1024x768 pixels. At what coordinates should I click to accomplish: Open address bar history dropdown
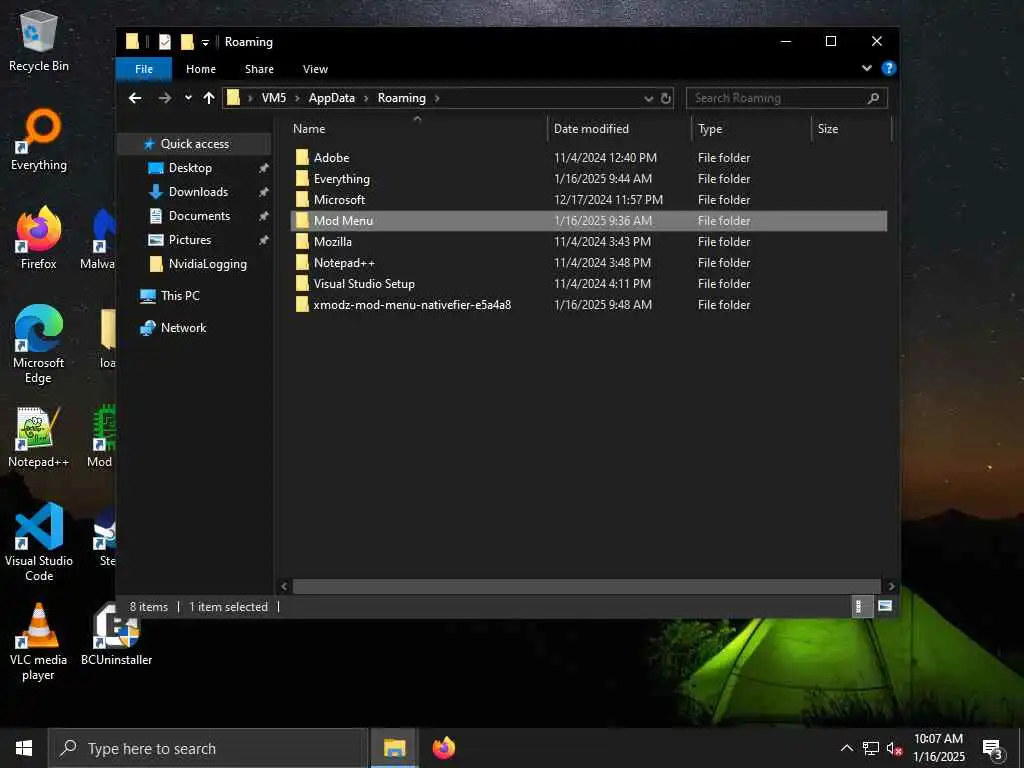click(648, 99)
